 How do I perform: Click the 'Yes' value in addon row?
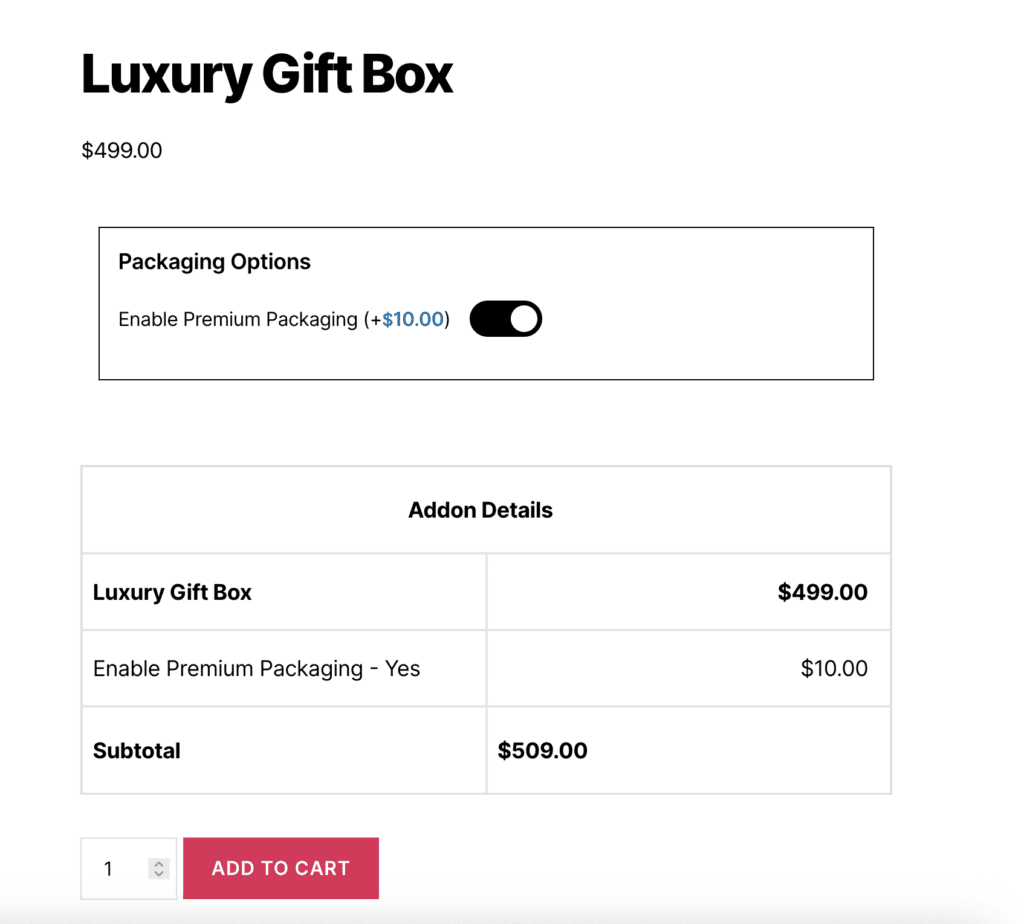click(403, 668)
